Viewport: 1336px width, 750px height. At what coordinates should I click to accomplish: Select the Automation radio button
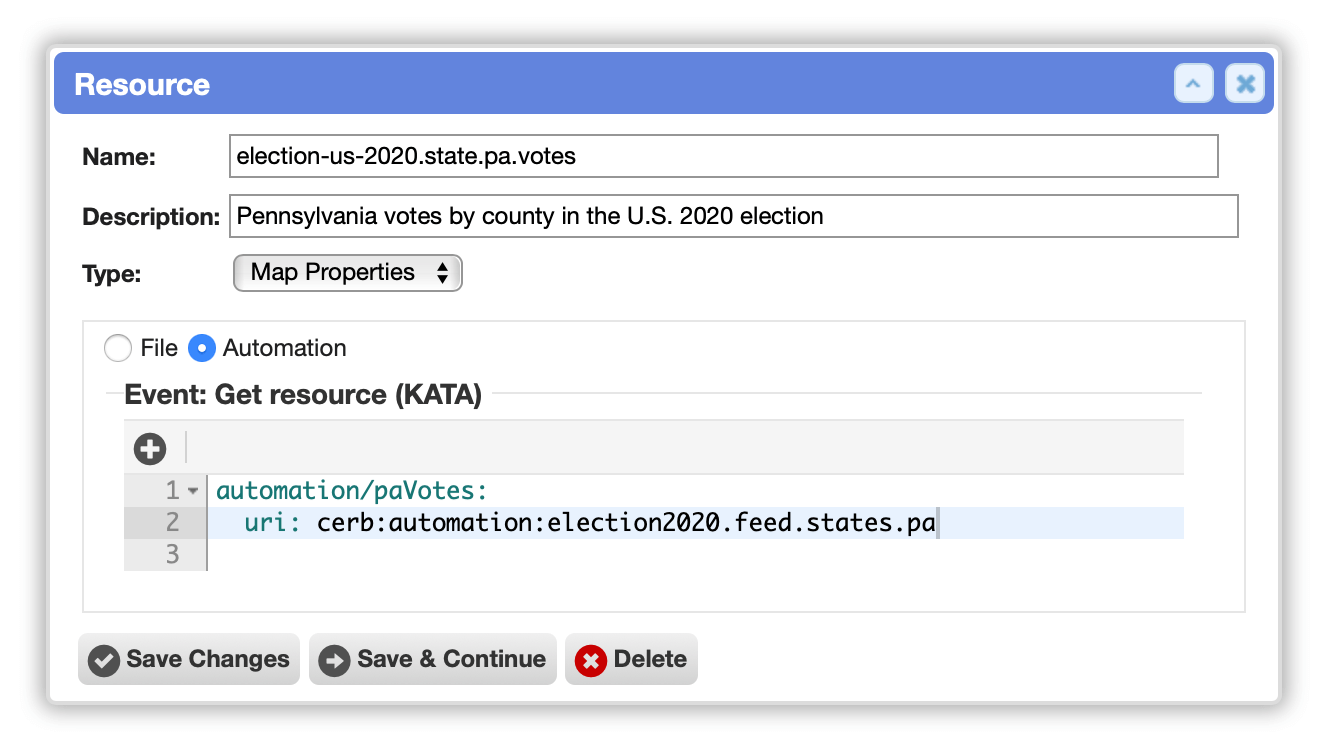(x=202, y=348)
